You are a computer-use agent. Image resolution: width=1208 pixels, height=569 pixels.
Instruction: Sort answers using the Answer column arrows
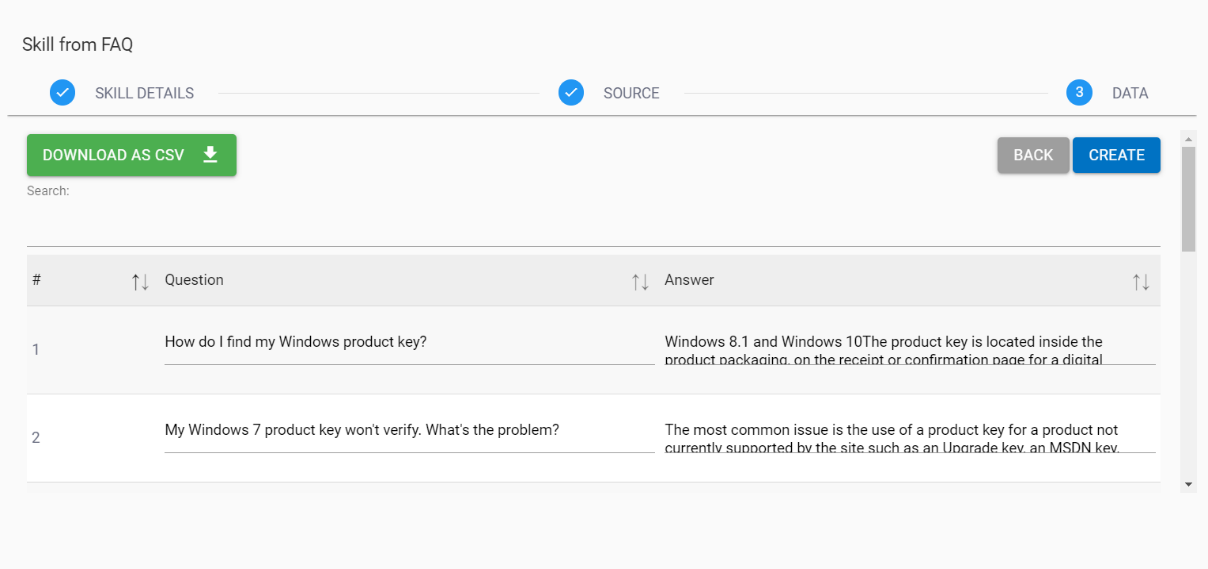pyautogui.click(x=1140, y=282)
